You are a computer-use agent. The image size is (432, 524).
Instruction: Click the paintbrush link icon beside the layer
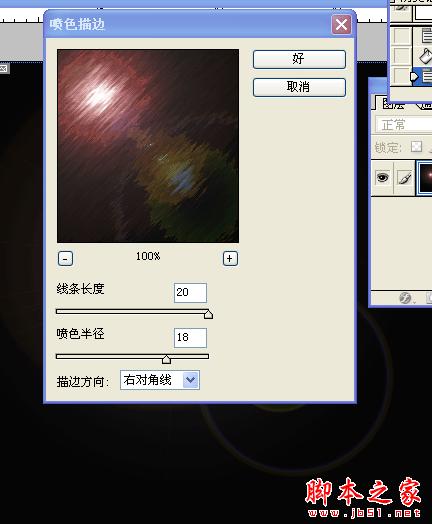404,177
